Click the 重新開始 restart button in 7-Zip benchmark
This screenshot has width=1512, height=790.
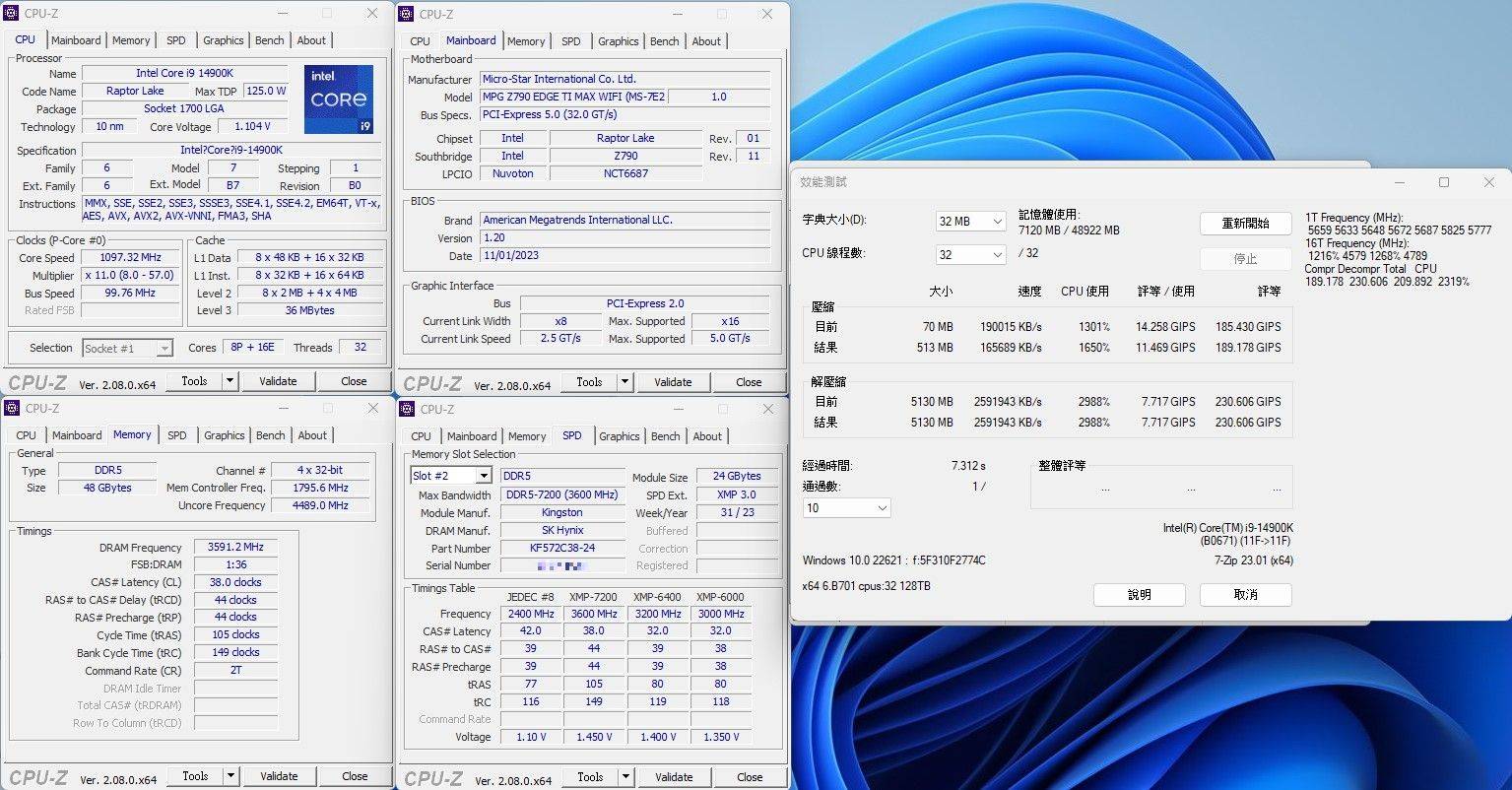click(x=1245, y=224)
